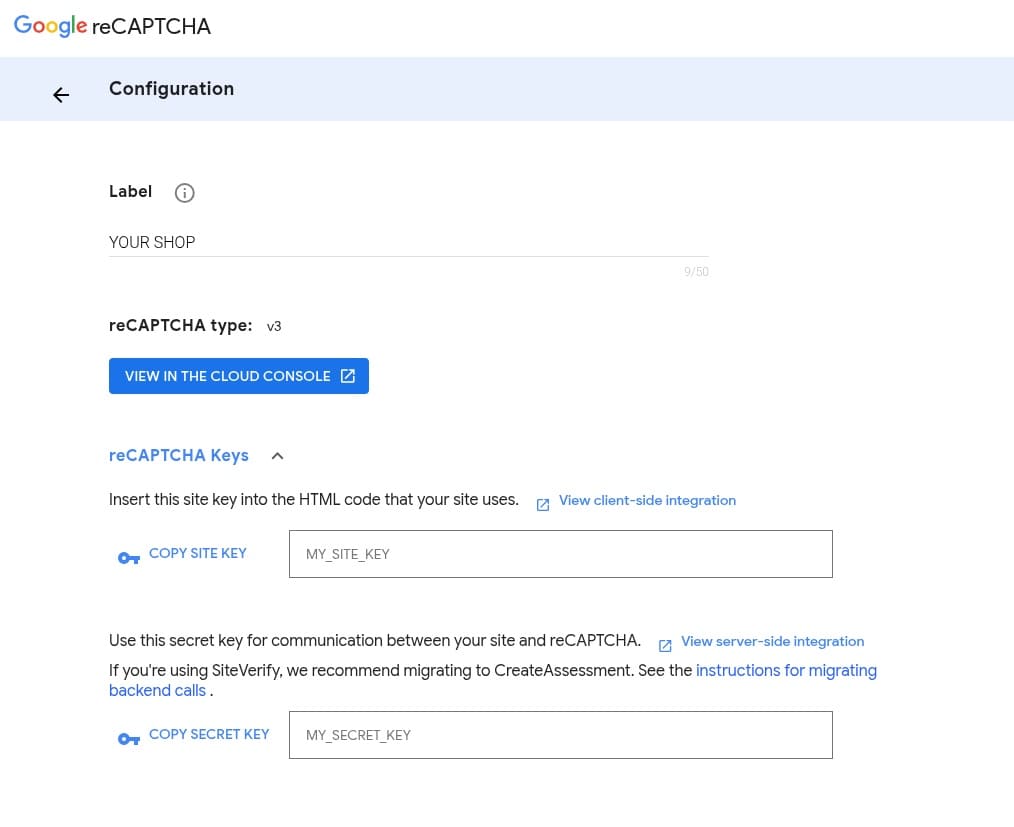Screen dimensions: 1014x827
Task: Open View client-side integration link
Action: pyautogui.click(x=647, y=500)
